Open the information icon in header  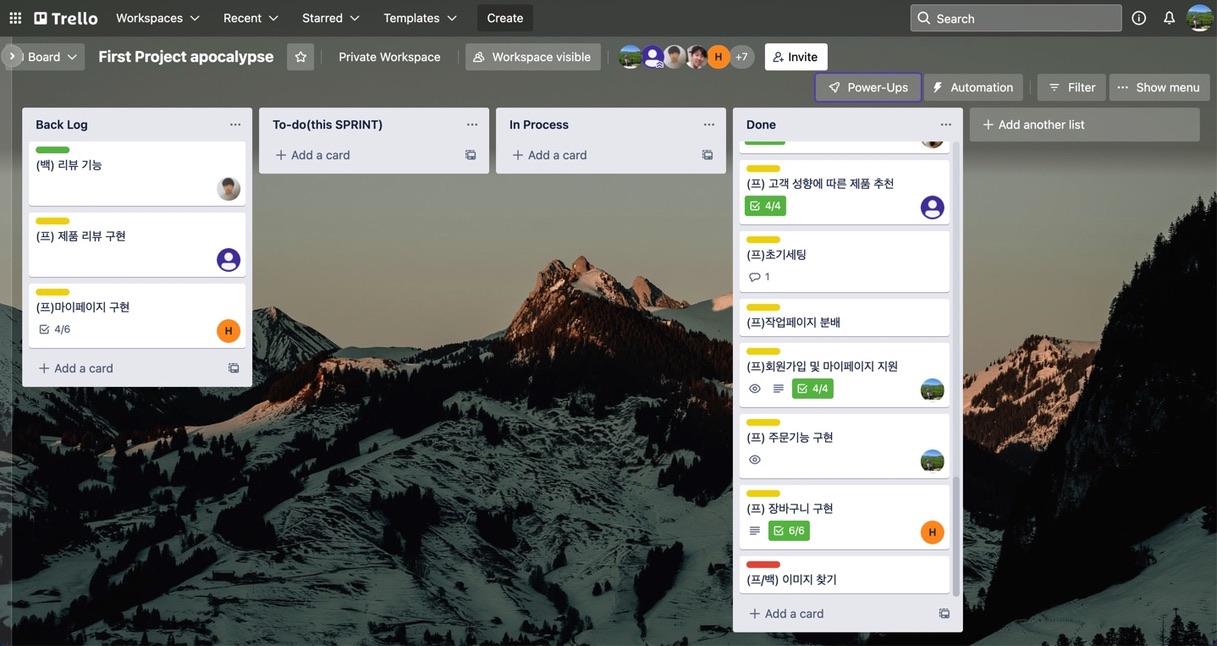point(1139,18)
